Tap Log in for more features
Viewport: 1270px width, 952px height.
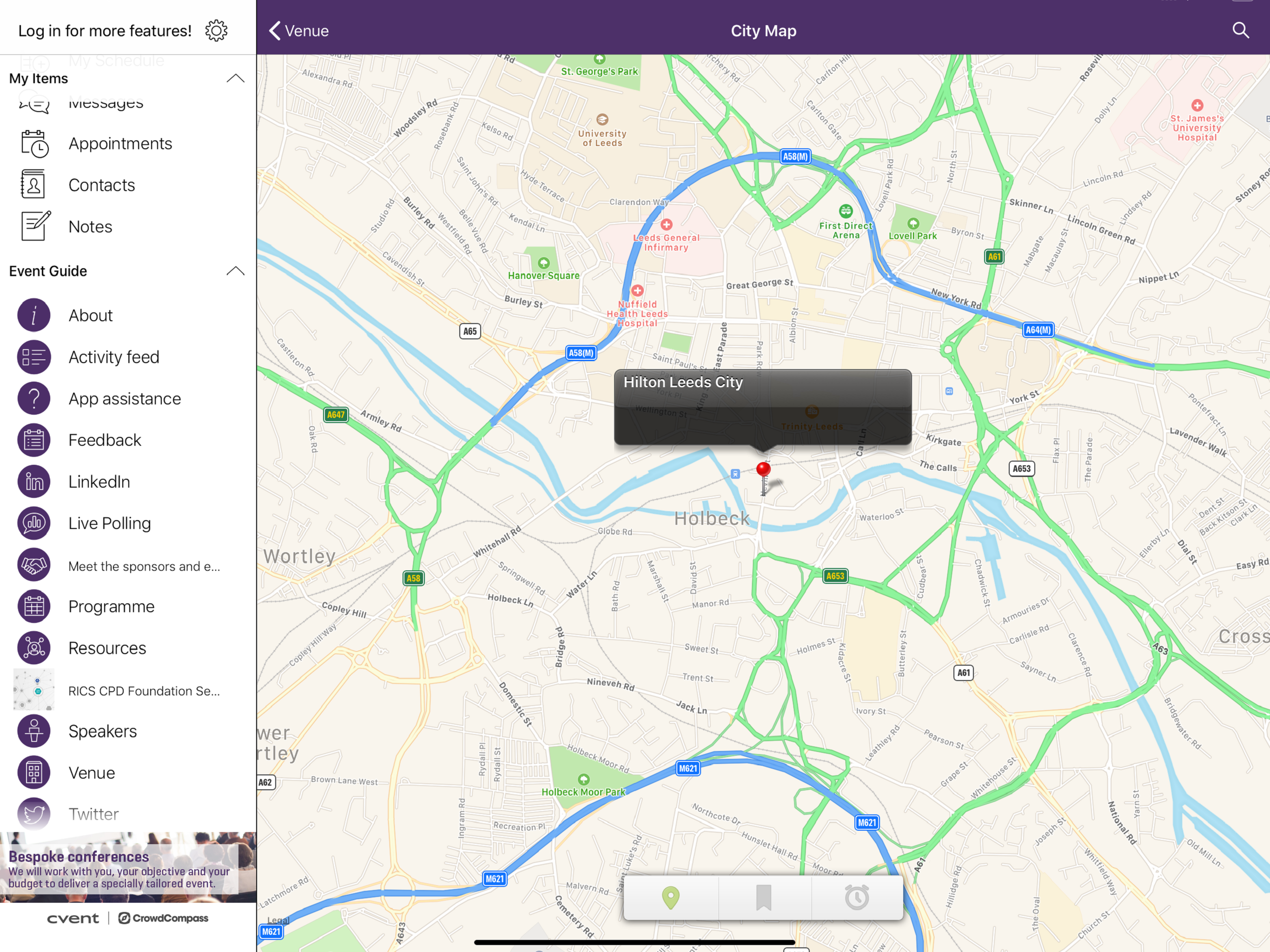pos(105,31)
